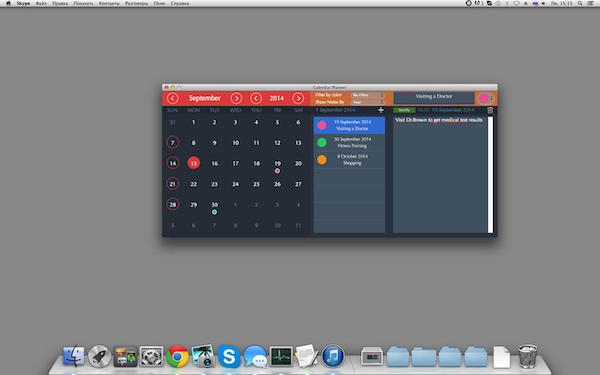Open Launchpad rocket icon in Dock

coord(99,356)
